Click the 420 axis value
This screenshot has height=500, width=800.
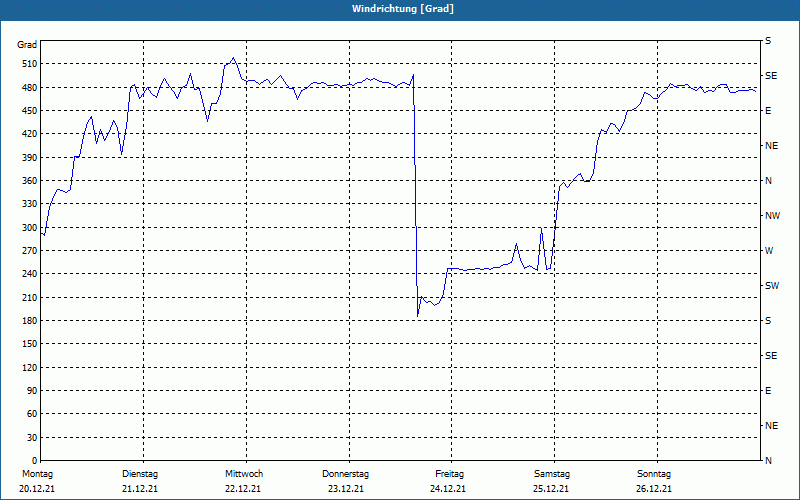pos(29,134)
